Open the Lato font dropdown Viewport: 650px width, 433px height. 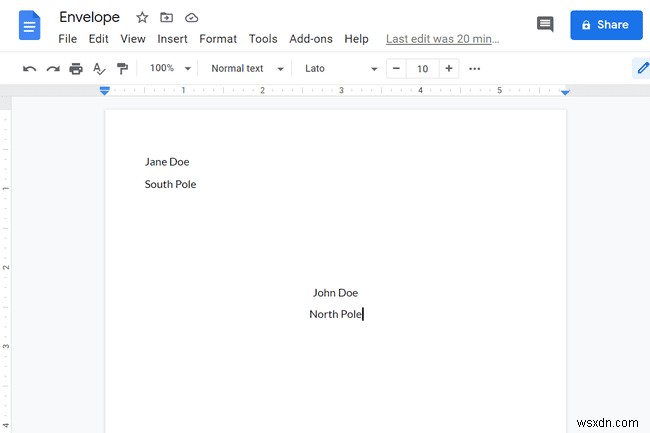pyautogui.click(x=341, y=68)
